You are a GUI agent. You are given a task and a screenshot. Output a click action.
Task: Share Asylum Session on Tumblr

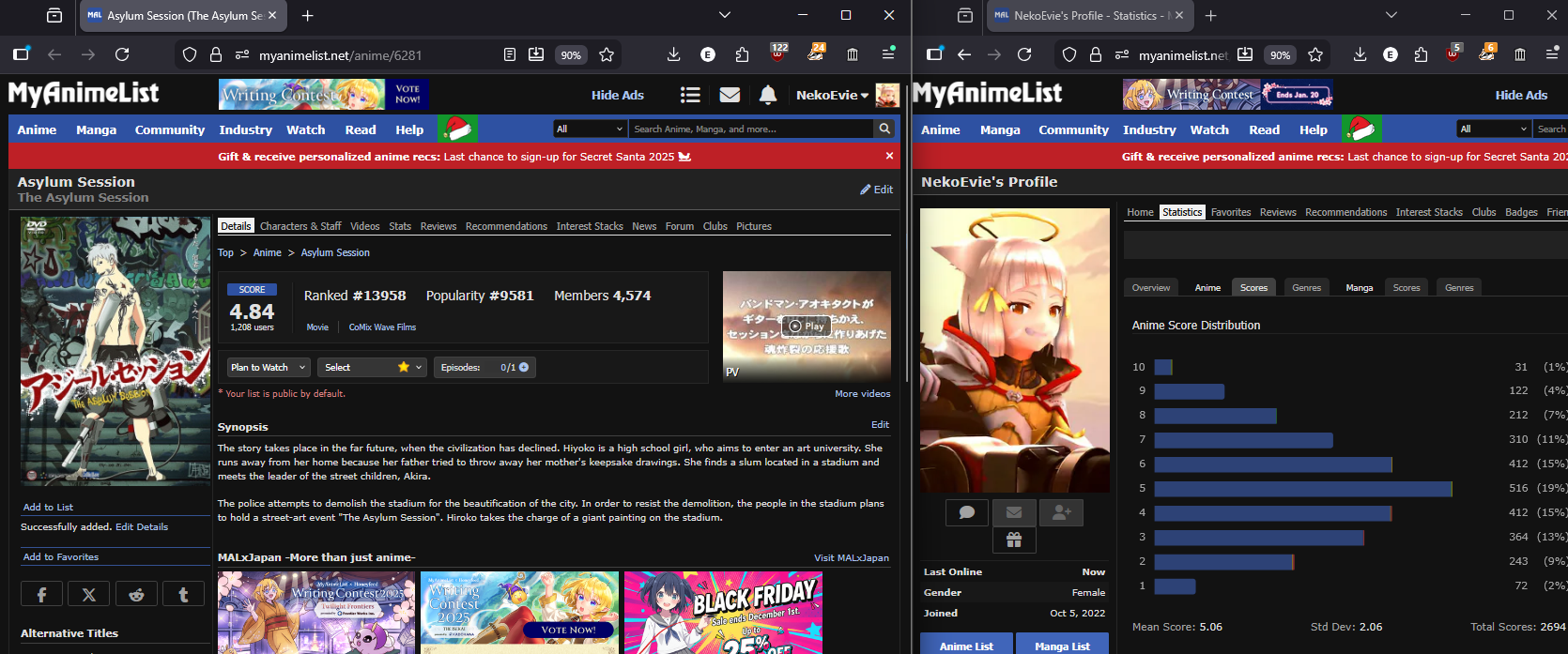184,594
